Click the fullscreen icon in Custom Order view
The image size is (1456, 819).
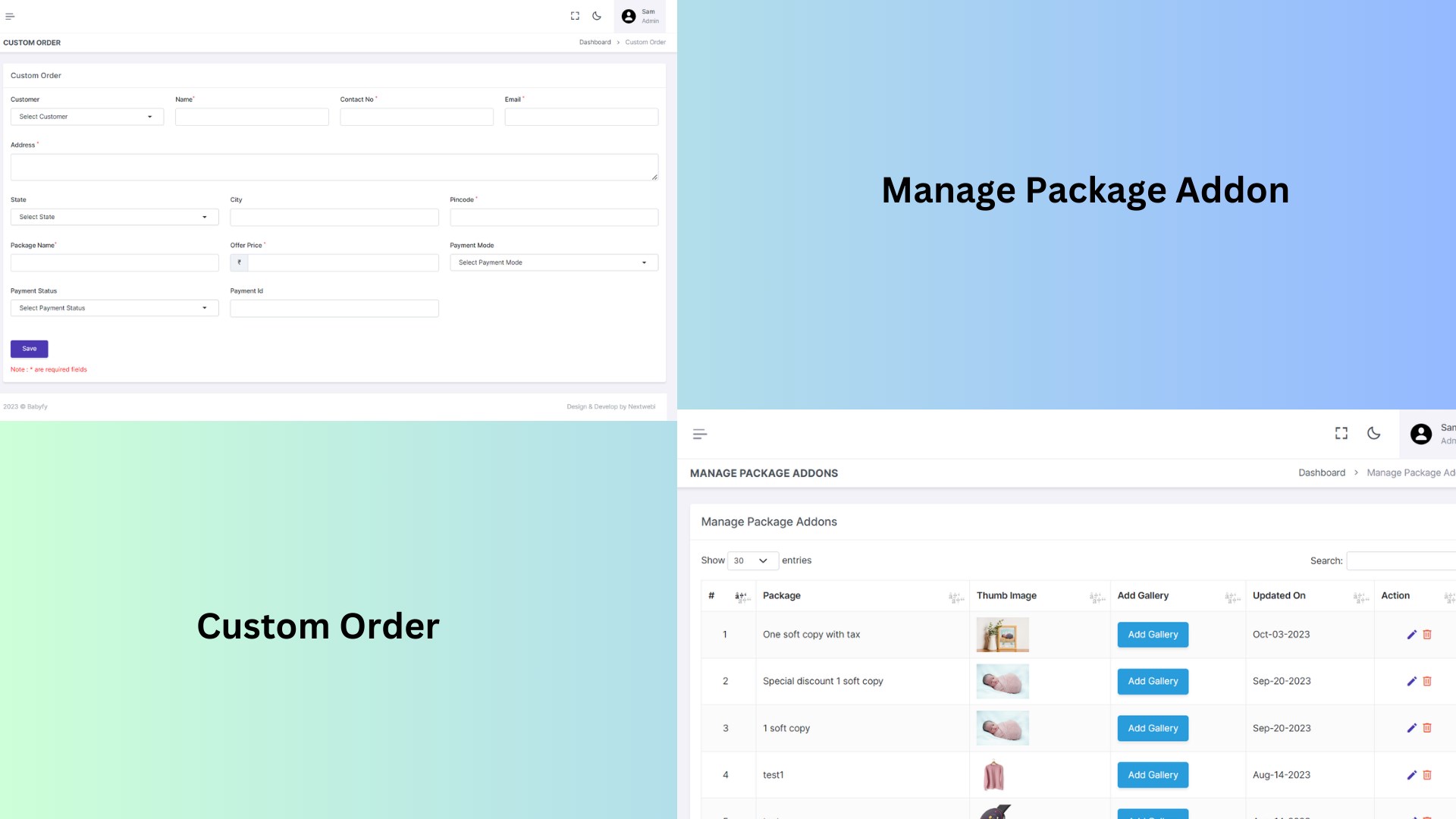(575, 16)
